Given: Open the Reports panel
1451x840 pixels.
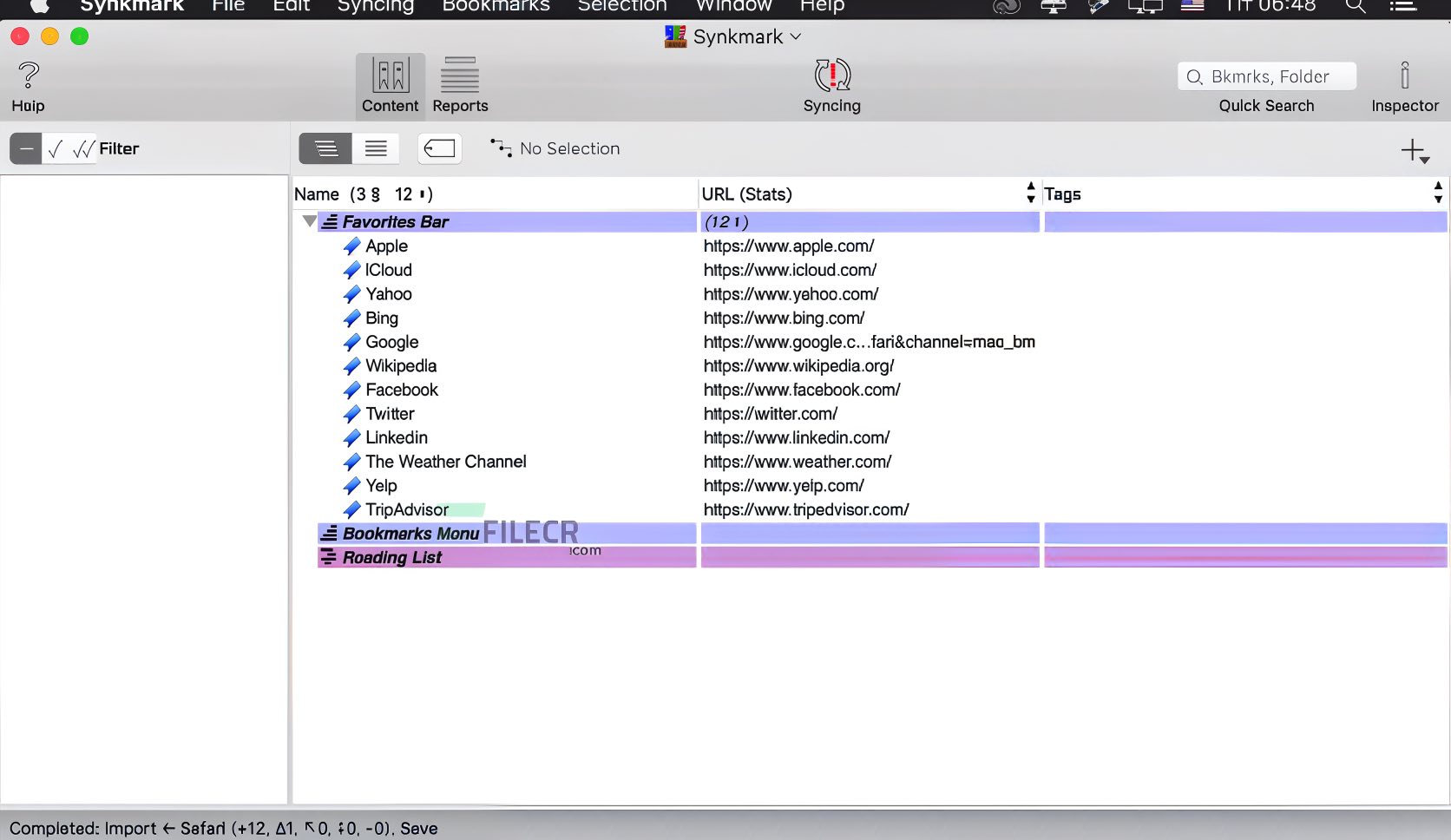Looking at the screenshot, I should tap(459, 84).
